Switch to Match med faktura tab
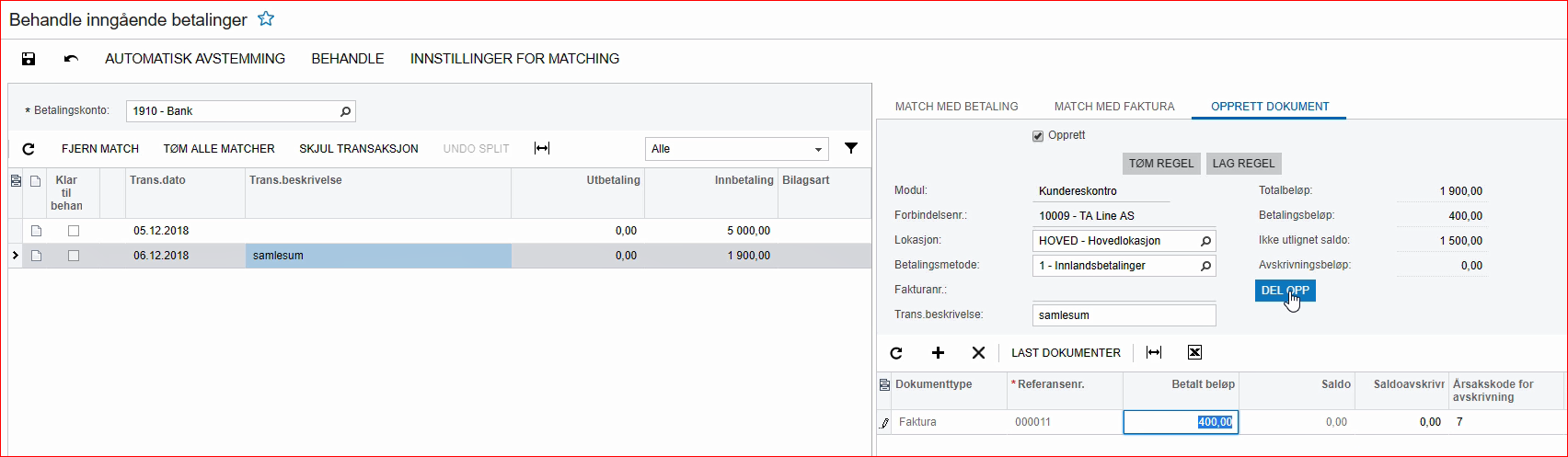This screenshot has height=457, width=1568. [x=1113, y=107]
